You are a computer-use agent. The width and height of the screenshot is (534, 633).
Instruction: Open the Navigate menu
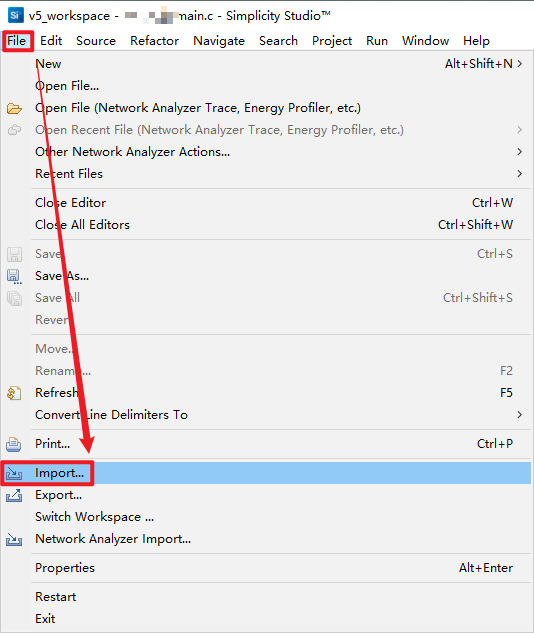click(219, 41)
